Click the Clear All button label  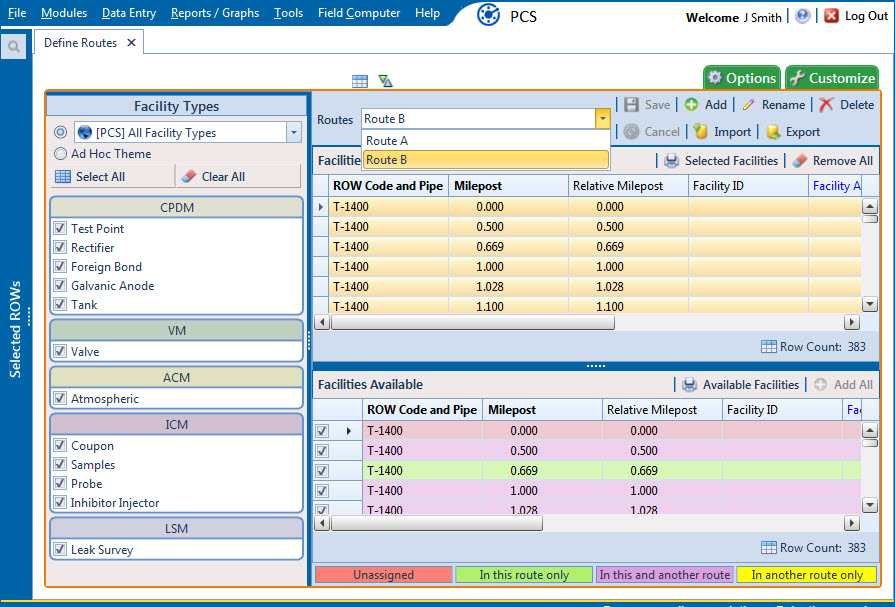[223, 177]
